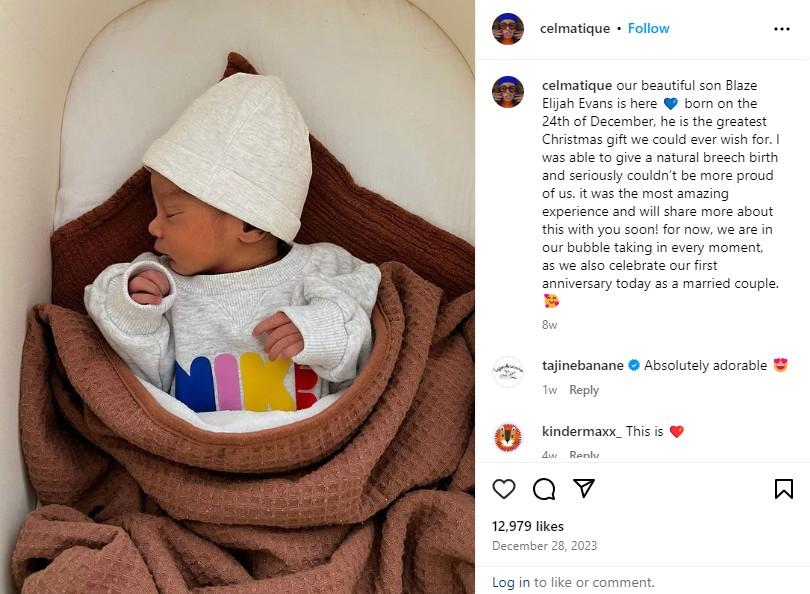Open the three-dot more options menu
Image resolution: width=810 pixels, height=594 pixels.
[782, 29]
